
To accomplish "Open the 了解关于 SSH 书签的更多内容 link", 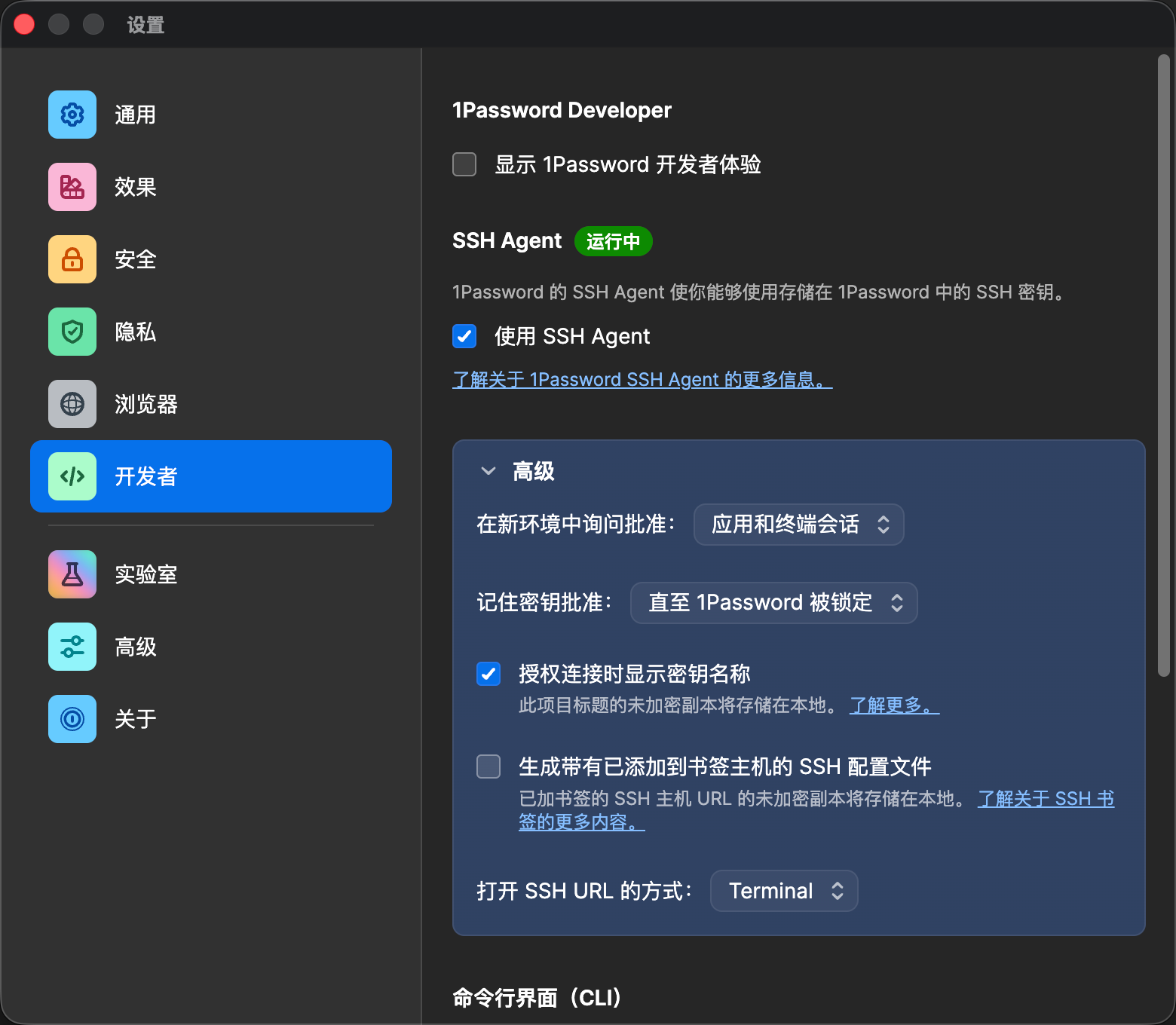I will (x=1046, y=799).
